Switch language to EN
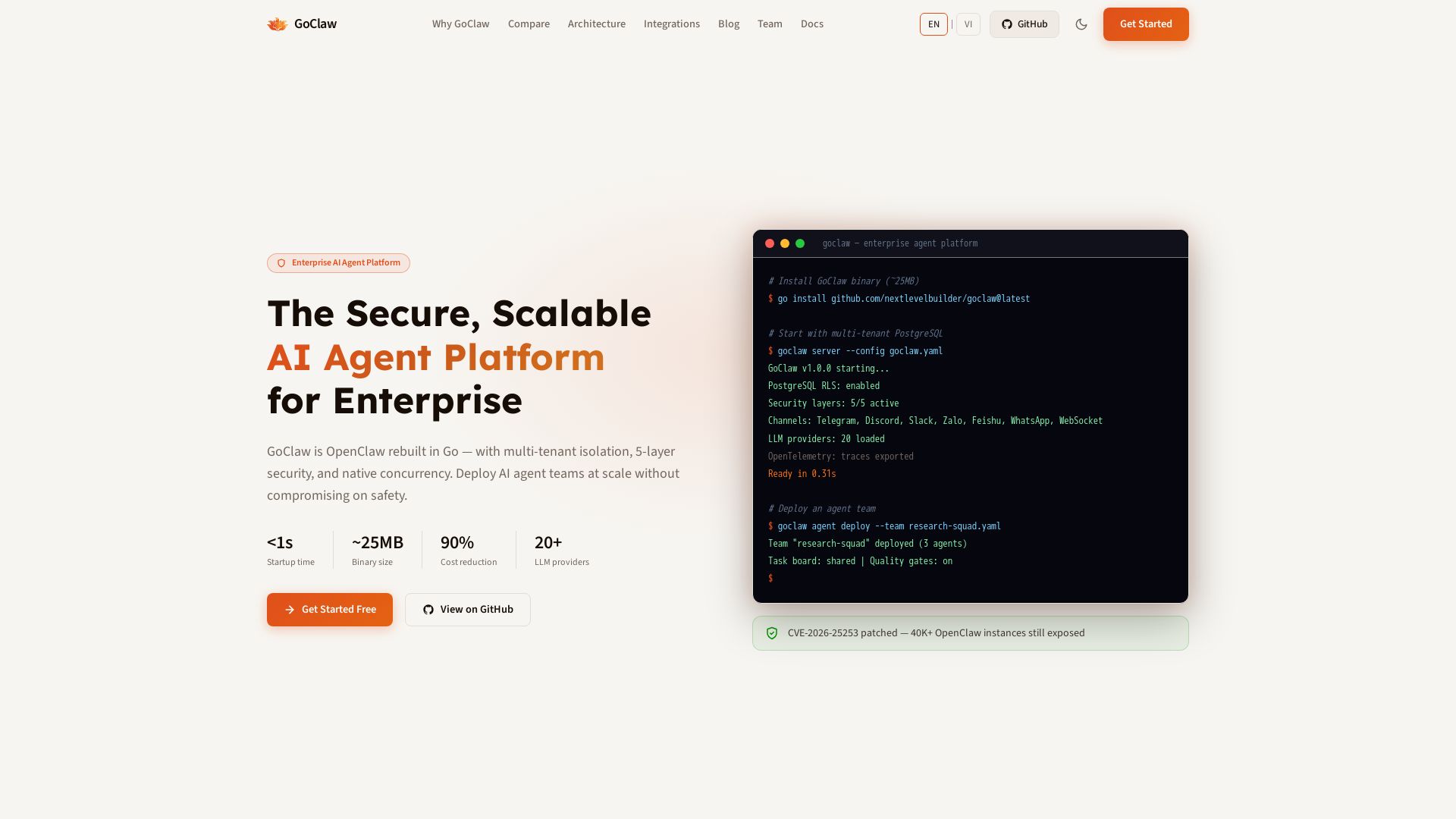Screen dimensions: 1456x819 click(934, 24)
